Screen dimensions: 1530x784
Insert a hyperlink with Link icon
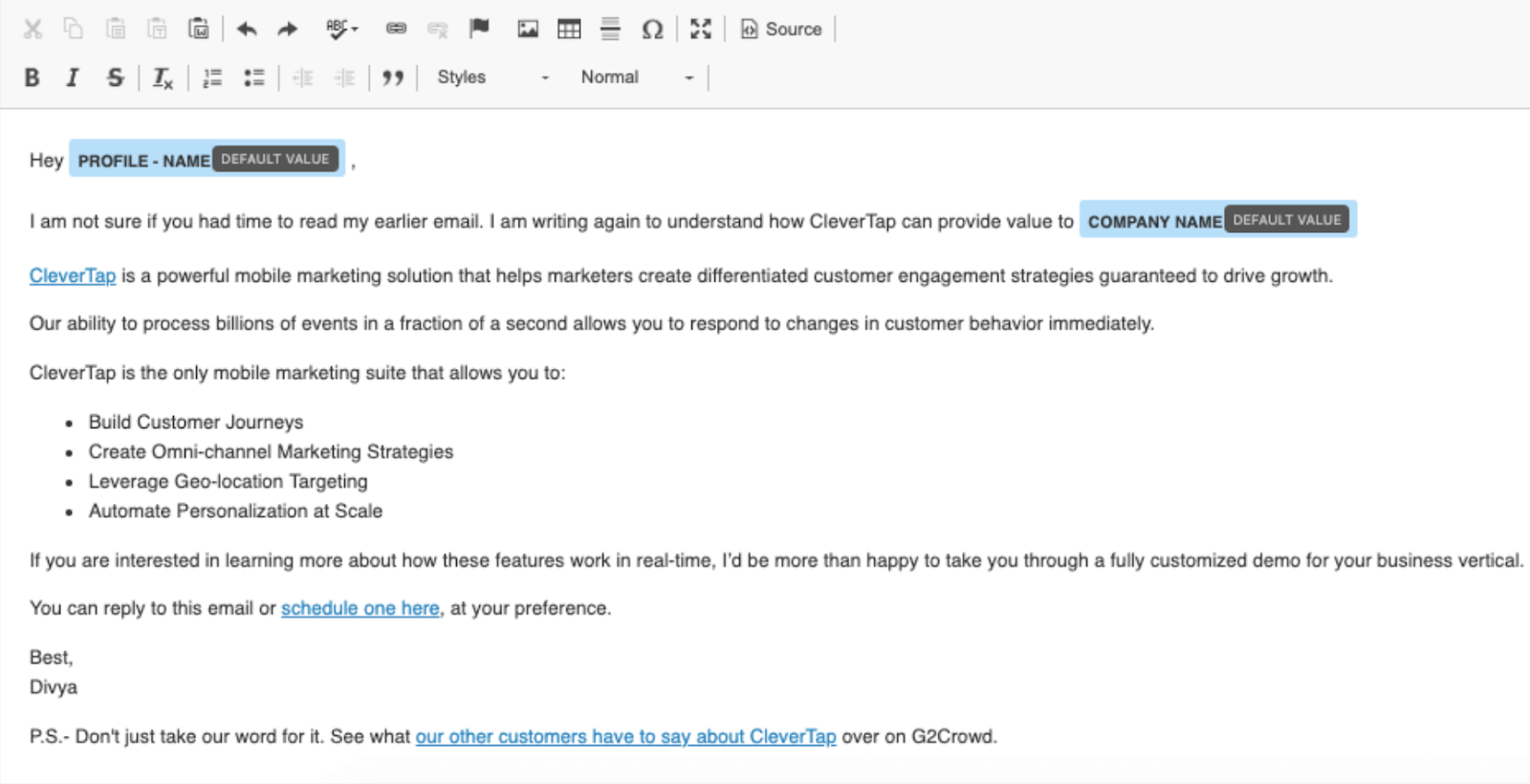396,30
